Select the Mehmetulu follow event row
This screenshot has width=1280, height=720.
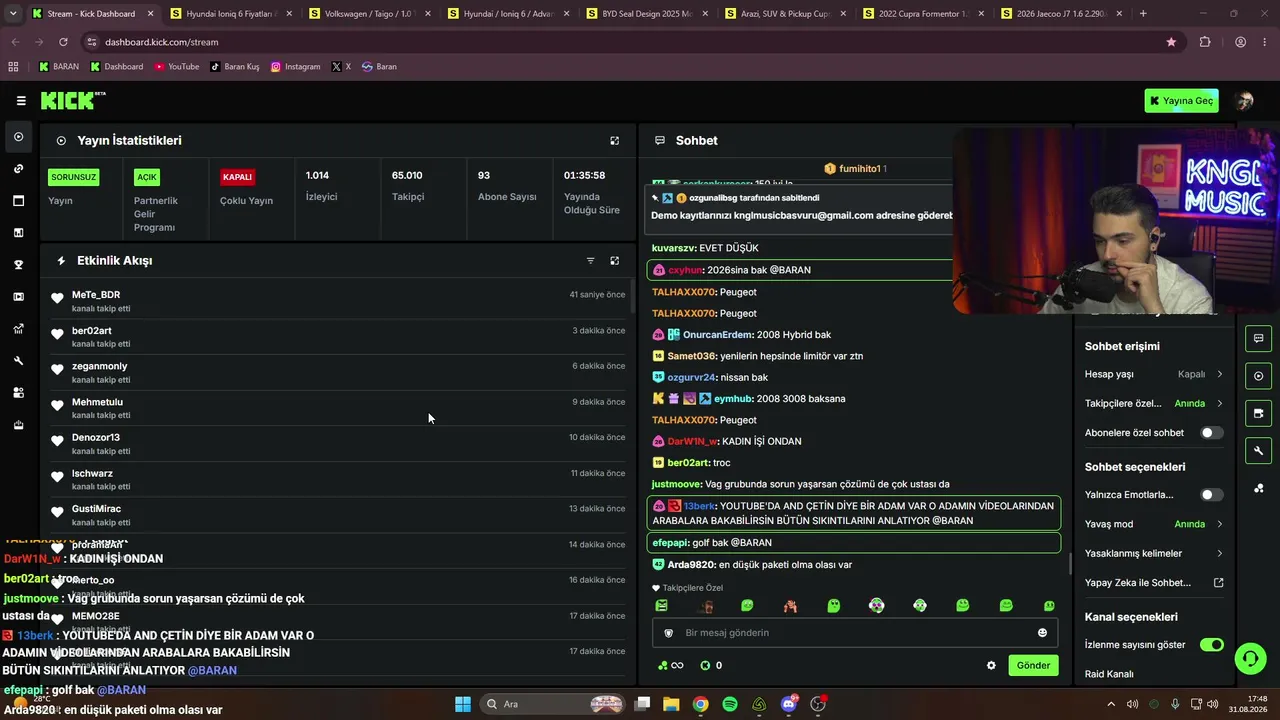point(338,408)
